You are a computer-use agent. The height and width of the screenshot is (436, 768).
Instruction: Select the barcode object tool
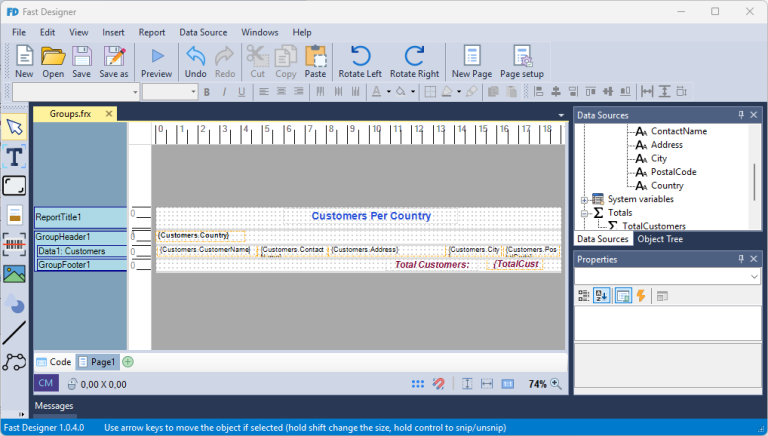14,244
